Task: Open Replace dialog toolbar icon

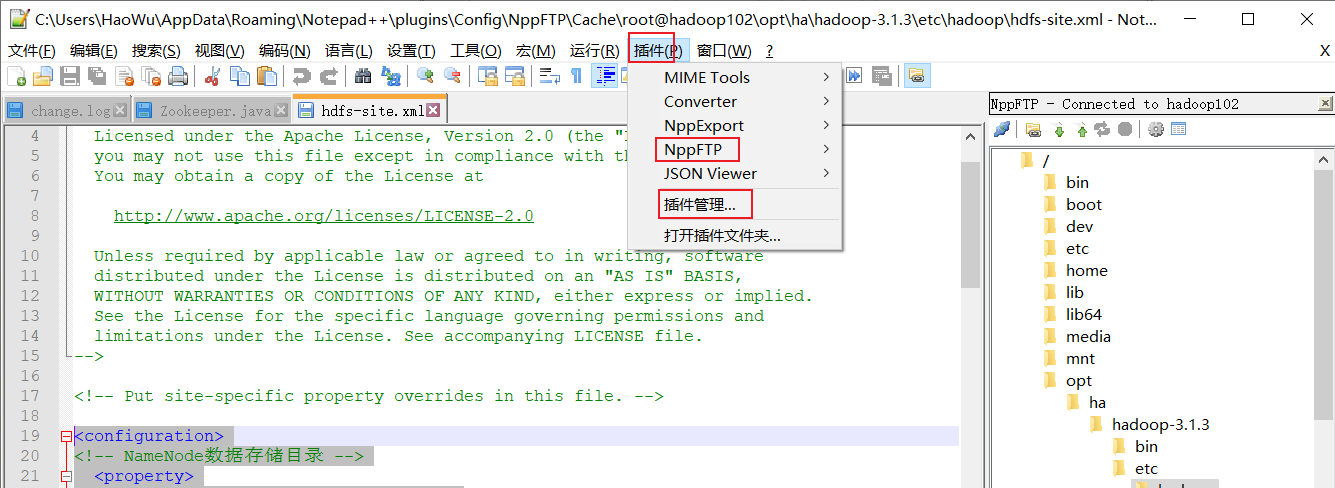Action: 390,76
